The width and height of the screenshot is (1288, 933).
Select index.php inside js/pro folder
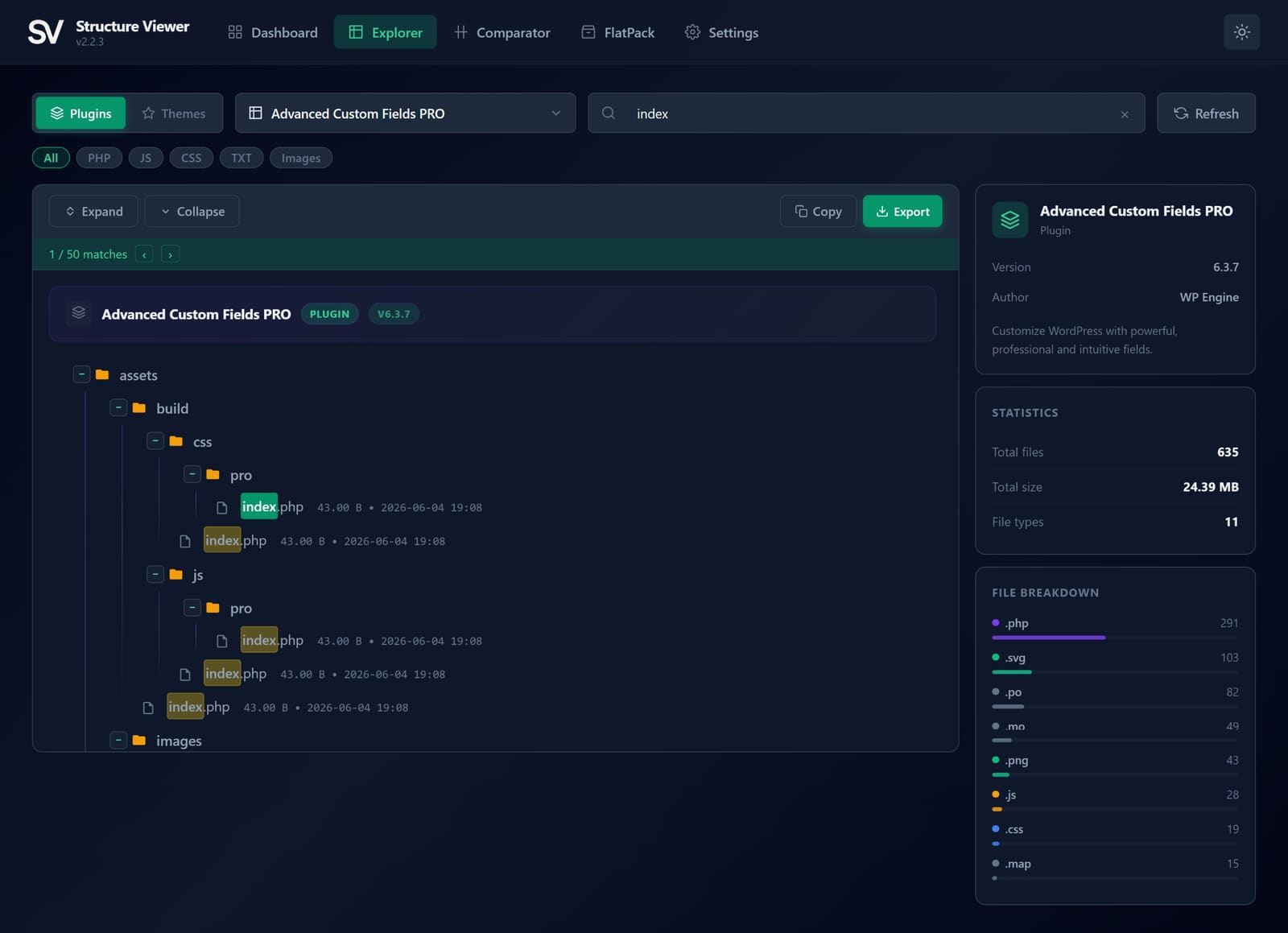click(272, 640)
